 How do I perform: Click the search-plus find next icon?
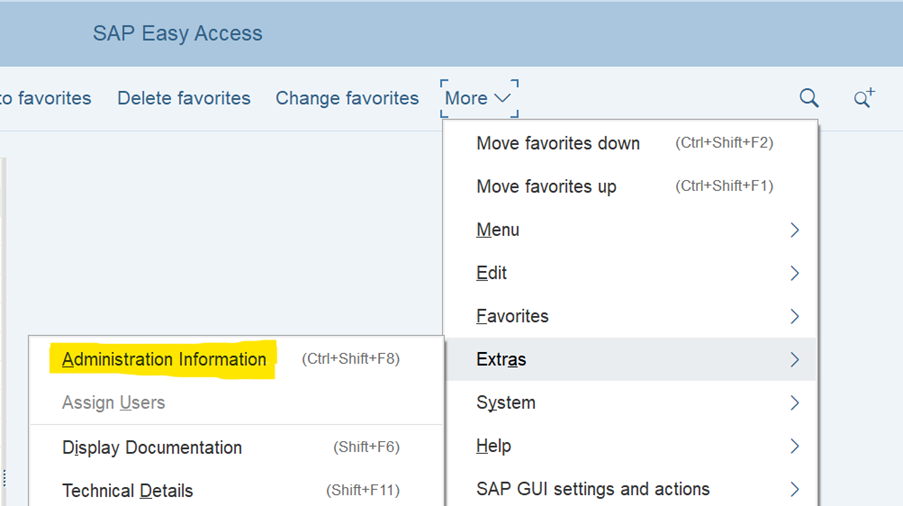[863, 98]
